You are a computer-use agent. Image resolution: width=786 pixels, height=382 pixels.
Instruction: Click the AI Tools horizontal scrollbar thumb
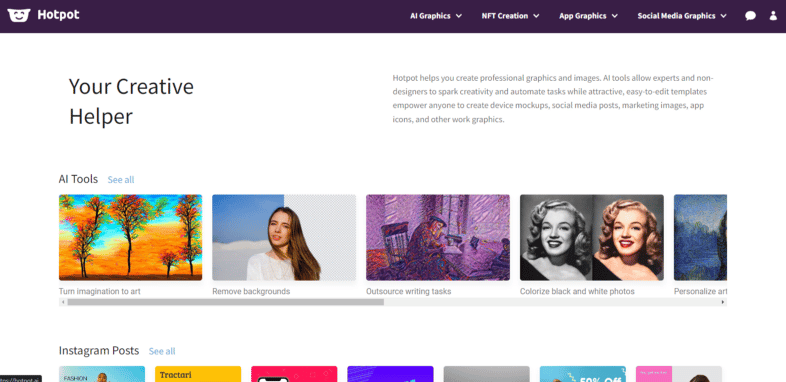(226, 302)
